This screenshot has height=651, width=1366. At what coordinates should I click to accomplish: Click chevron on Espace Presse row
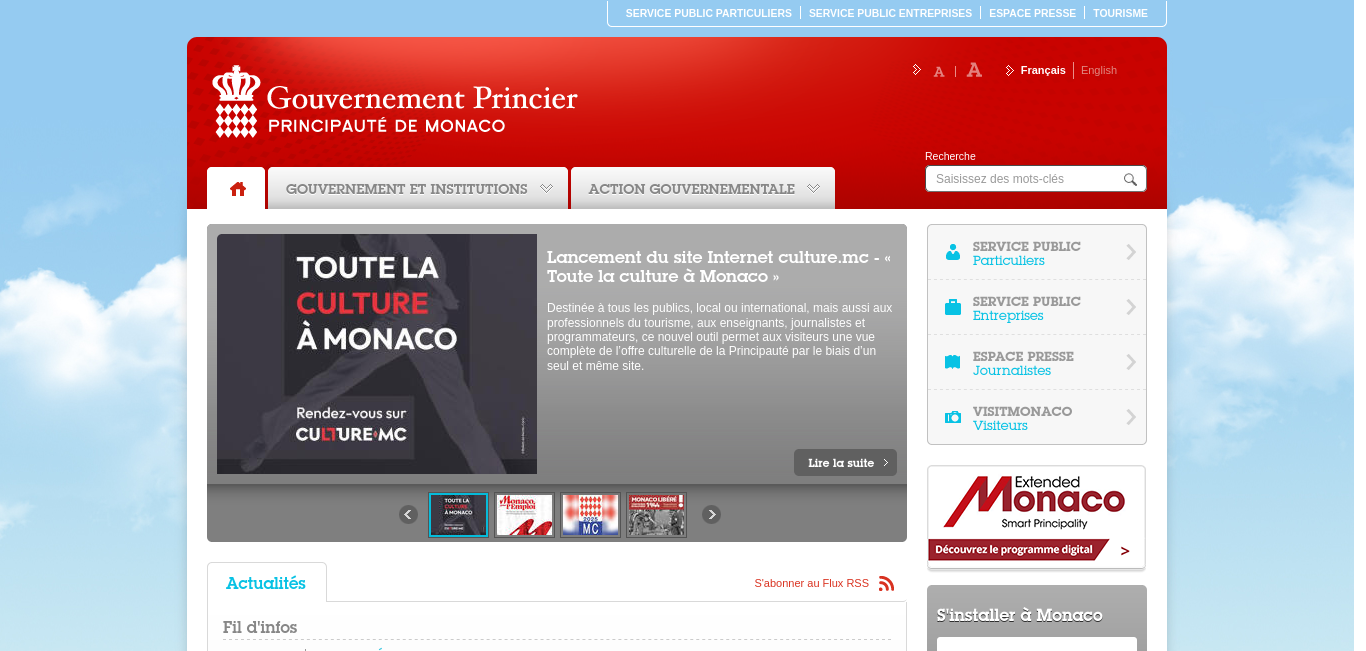click(1131, 362)
